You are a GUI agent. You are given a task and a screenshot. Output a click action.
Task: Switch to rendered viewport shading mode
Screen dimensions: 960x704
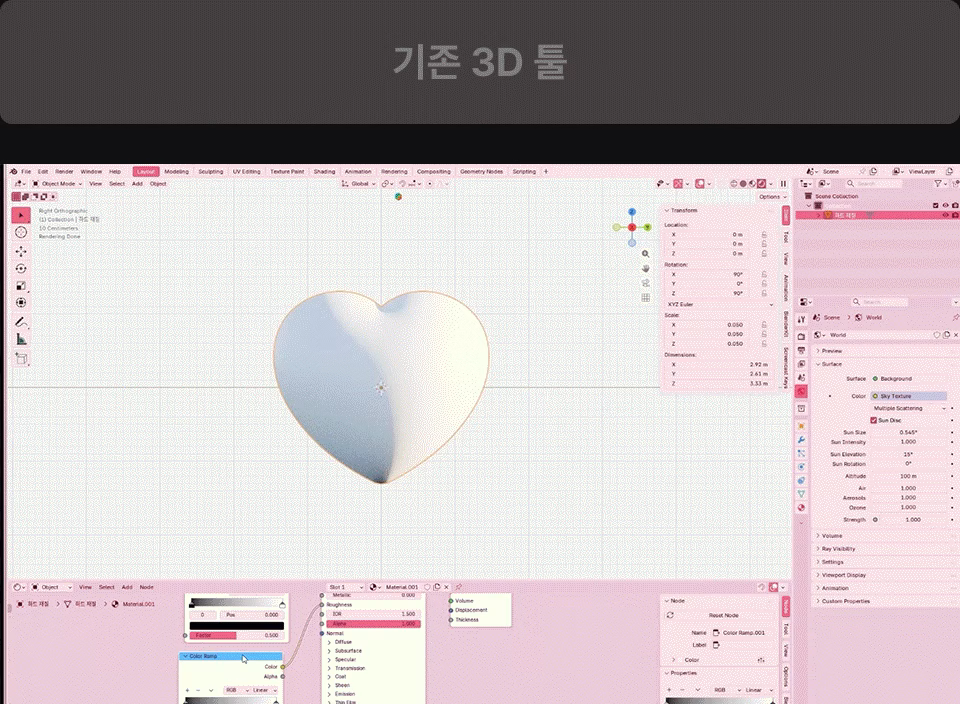coord(761,184)
